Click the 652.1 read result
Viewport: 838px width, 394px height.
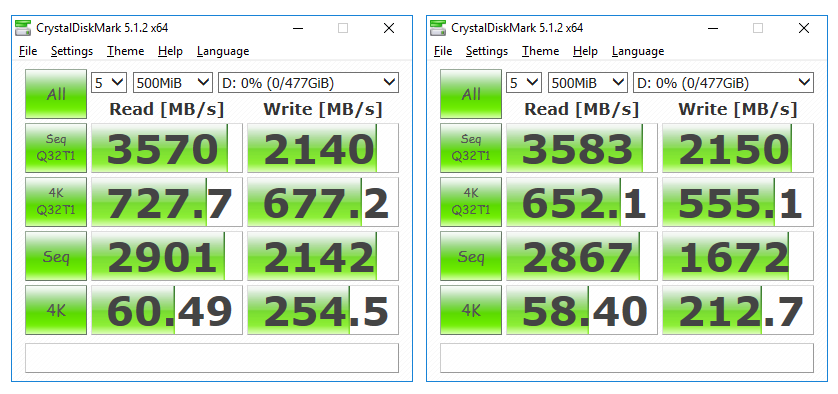[x=581, y=202]
